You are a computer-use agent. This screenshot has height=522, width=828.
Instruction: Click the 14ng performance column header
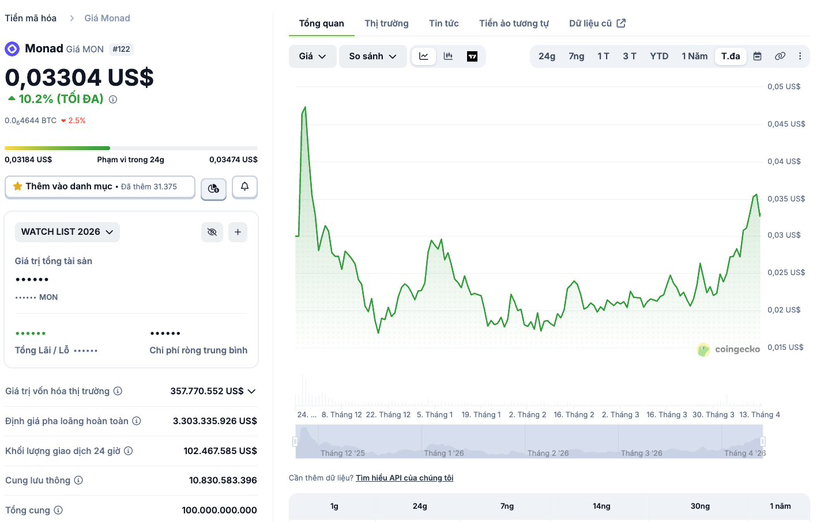[601, 506]
